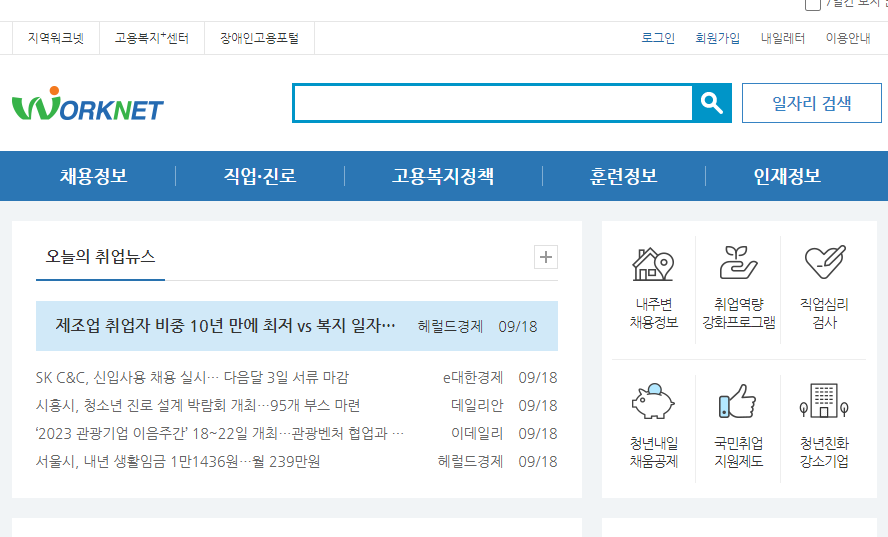
Task: Open the 인재정보 menu
Action: coord(787,176)
